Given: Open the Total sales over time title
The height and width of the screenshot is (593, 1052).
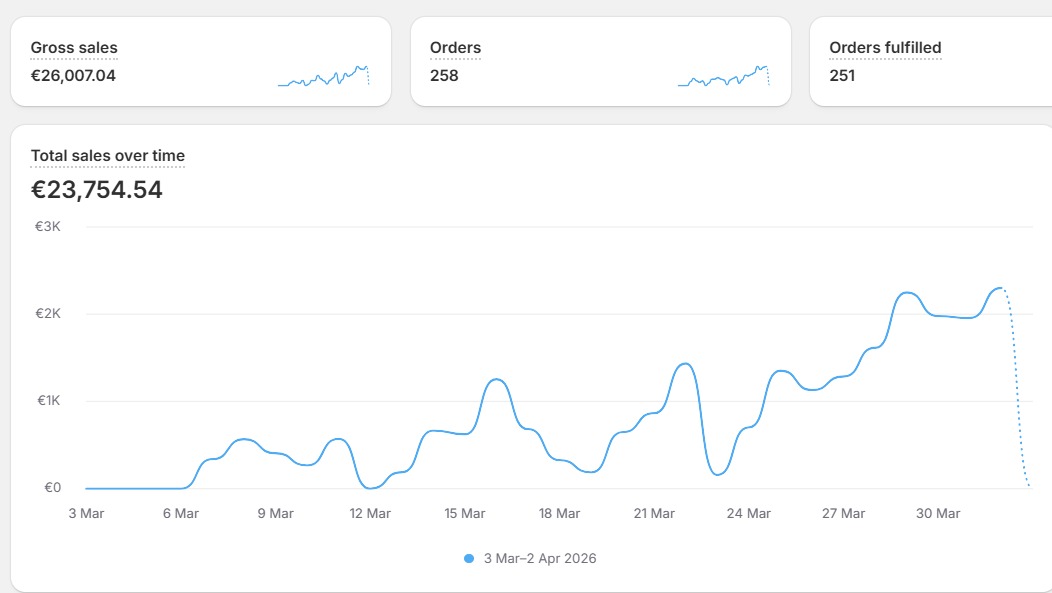Looking at the screenshot, I should coord(107,156).
